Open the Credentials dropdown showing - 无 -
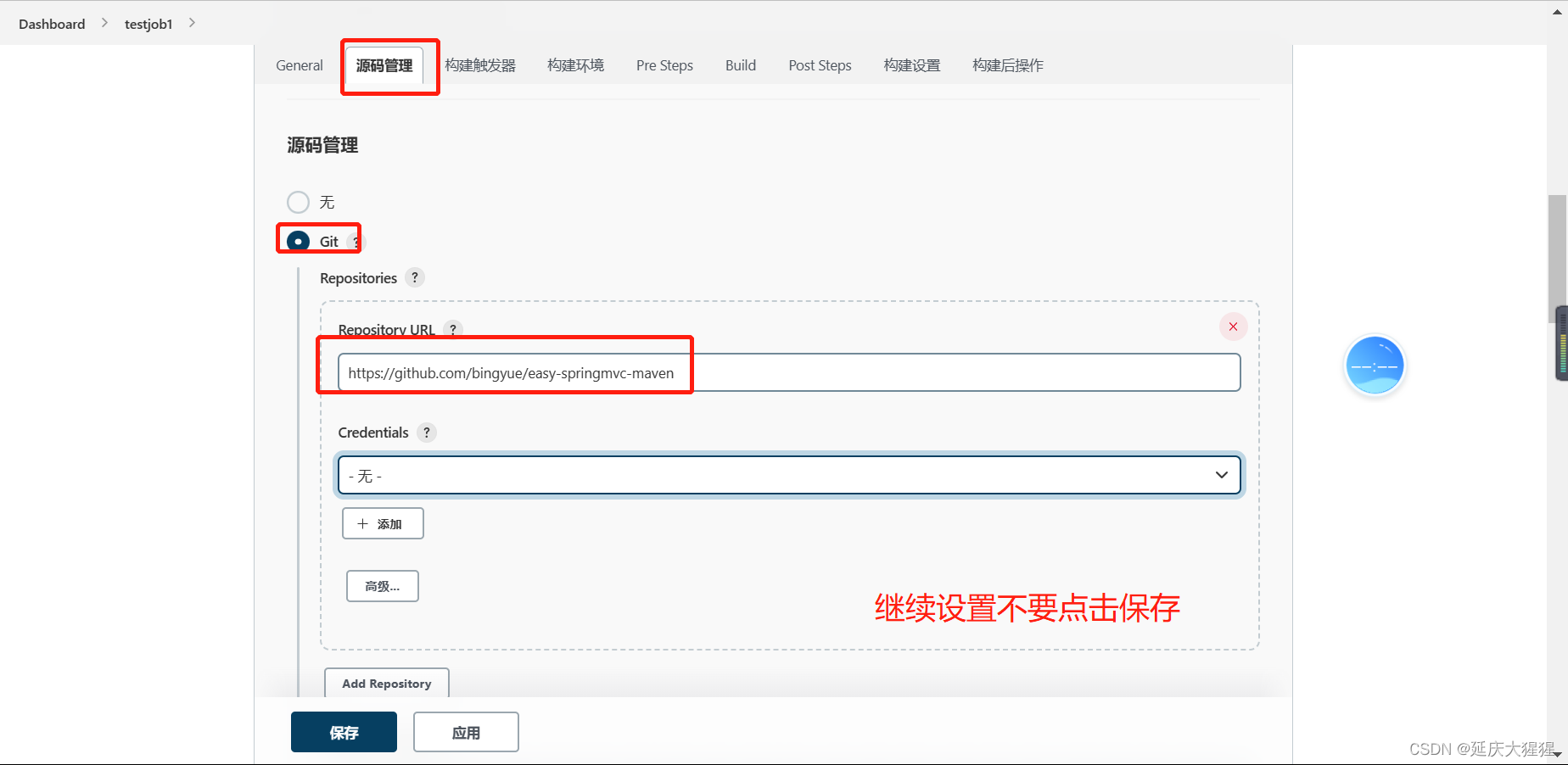This screenshot has height=765, width=1568. click(1221, 475)
